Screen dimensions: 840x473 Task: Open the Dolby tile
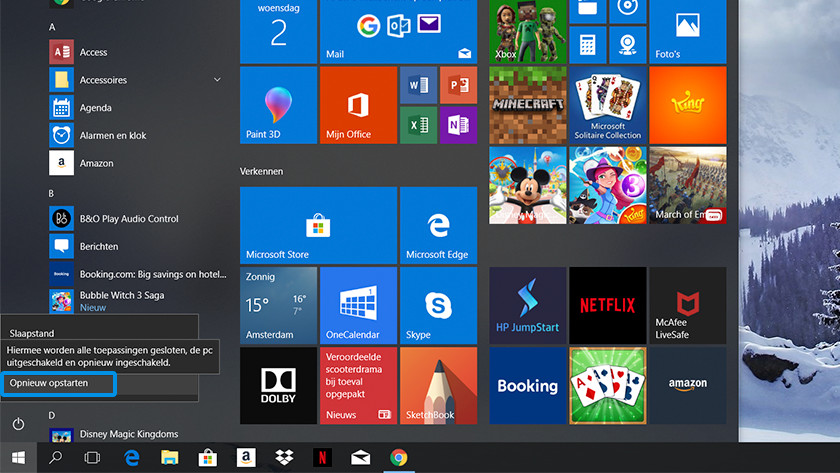pos(279,386)
